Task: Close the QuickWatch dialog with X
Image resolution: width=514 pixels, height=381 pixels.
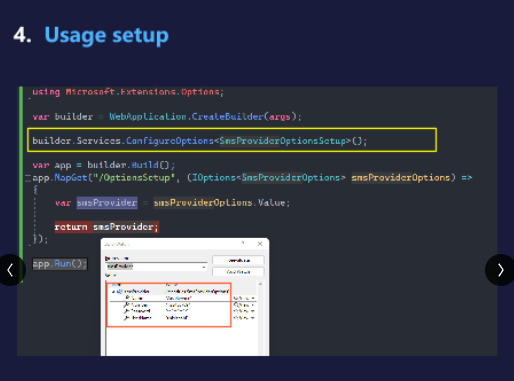Action: (x=260, y=244)
